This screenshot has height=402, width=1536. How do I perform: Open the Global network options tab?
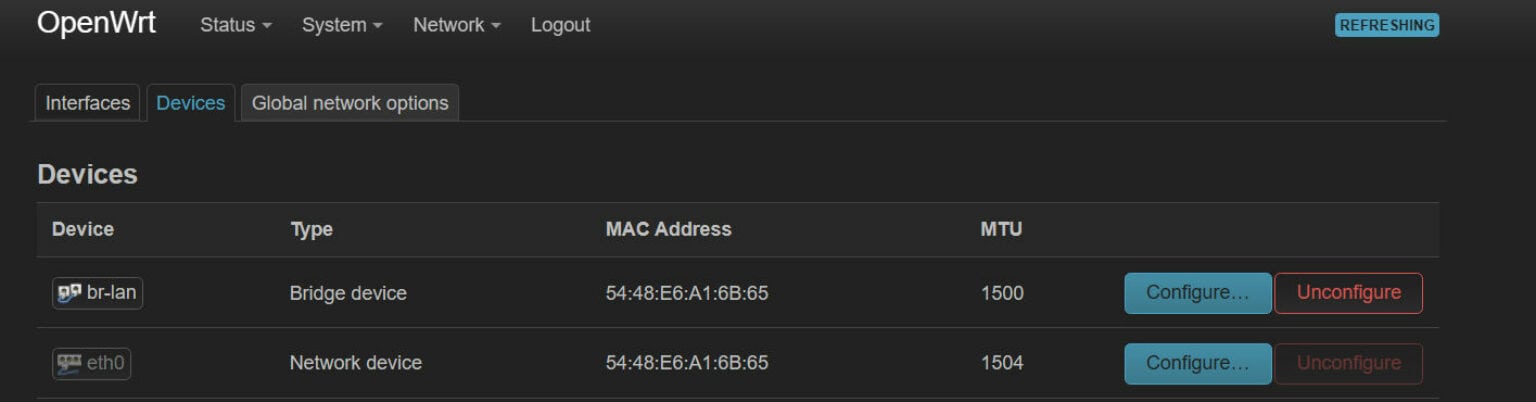point(350,103)
